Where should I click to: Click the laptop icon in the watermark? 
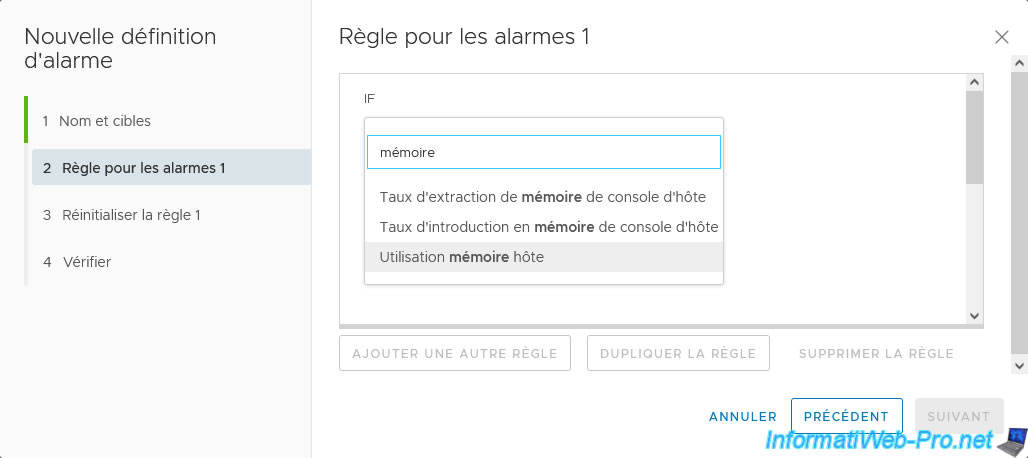tap(1012, 439)
